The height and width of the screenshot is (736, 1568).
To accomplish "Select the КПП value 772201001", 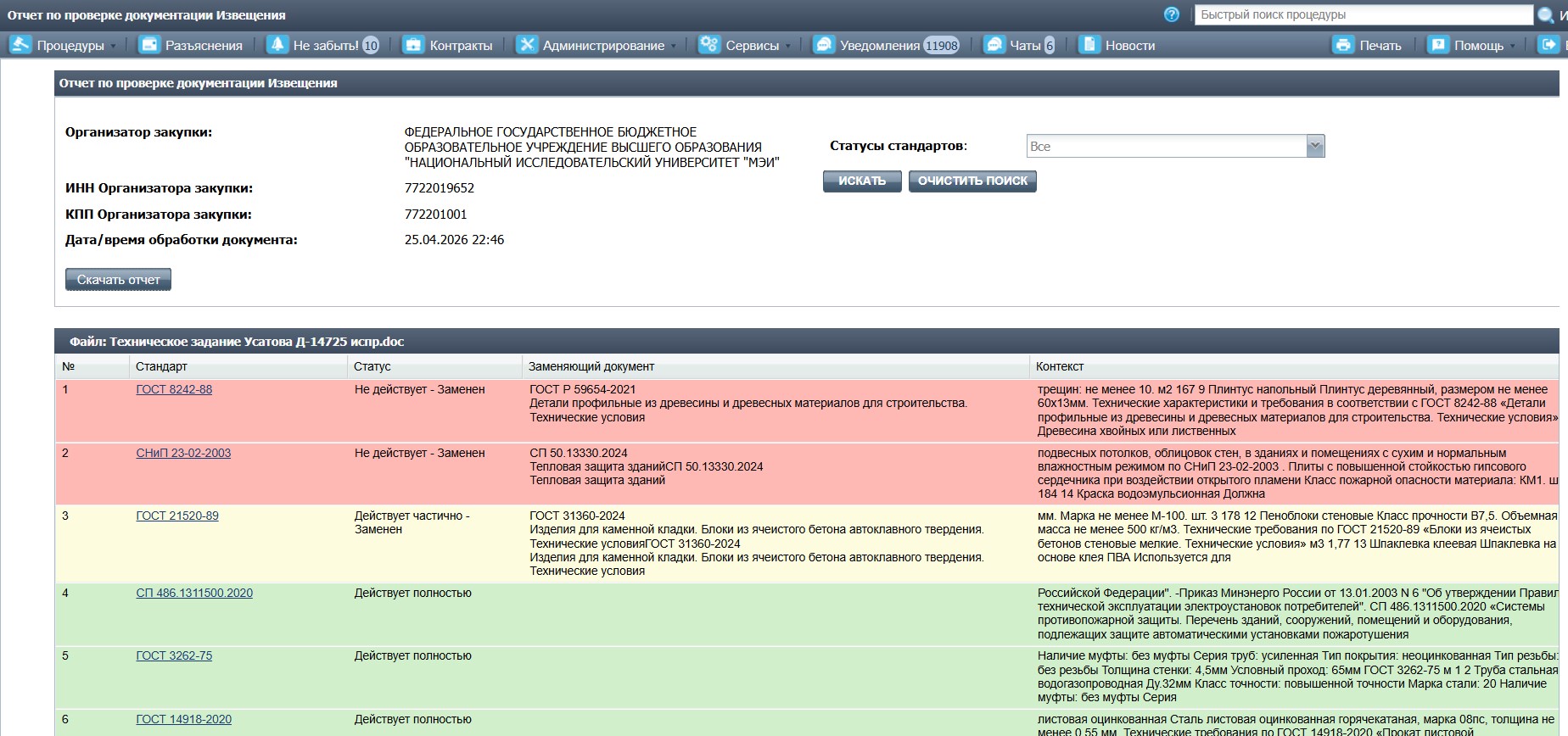I will pyautogui.click(x=435, y=215).
